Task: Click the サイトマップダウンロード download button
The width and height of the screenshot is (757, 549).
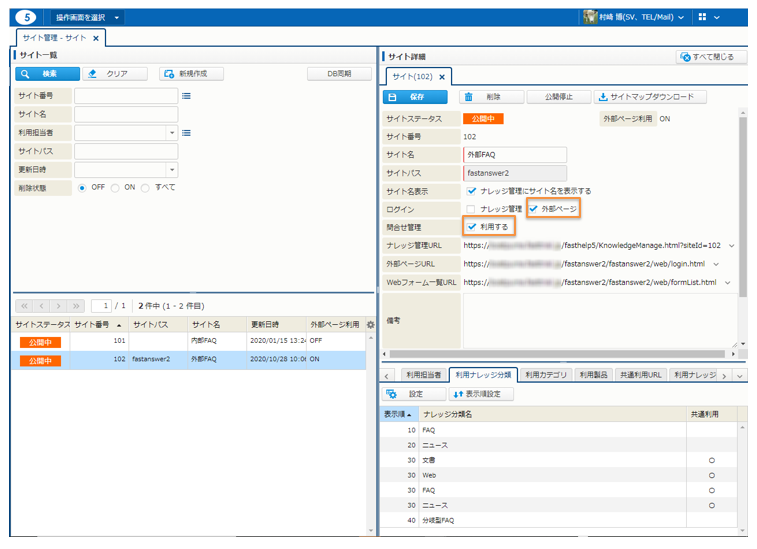Action: pos(650,97)
